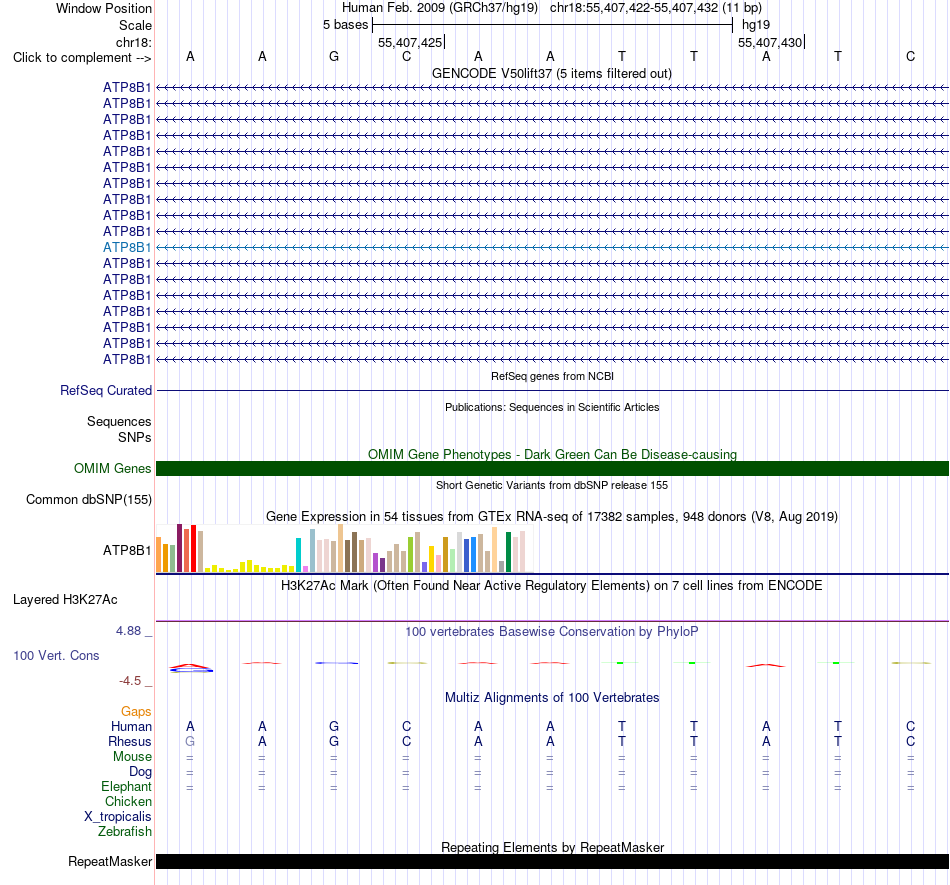
Task: Click the RepeatMasker track label
Action: pyautogui.click(x=110, y=861)
